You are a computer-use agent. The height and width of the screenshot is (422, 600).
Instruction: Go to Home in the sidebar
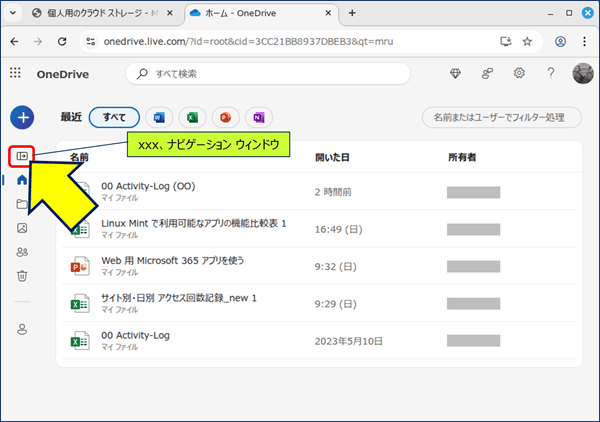tap(22, 180)
